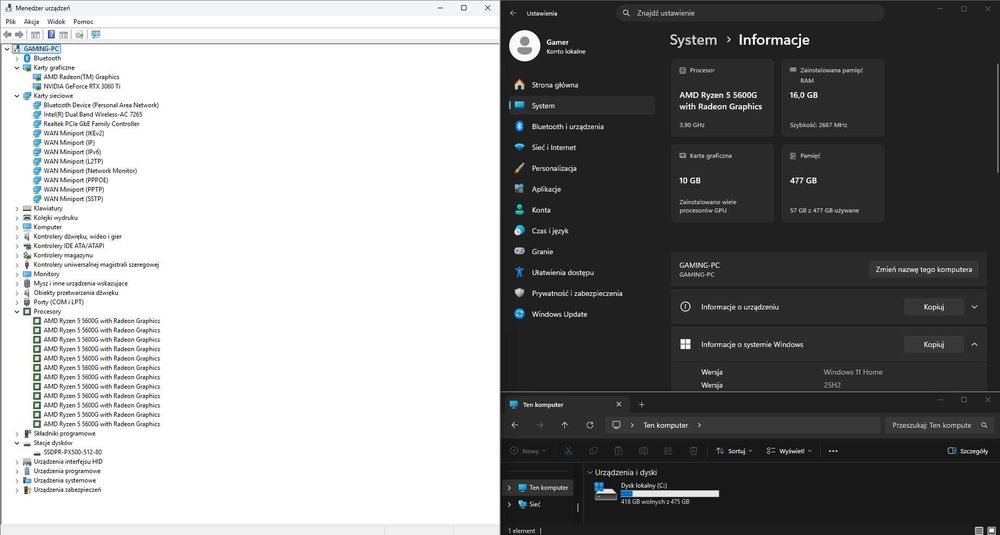Click Zmień nazwę tego komputera button
1000x535 pixels.
(x=923, y=269)
